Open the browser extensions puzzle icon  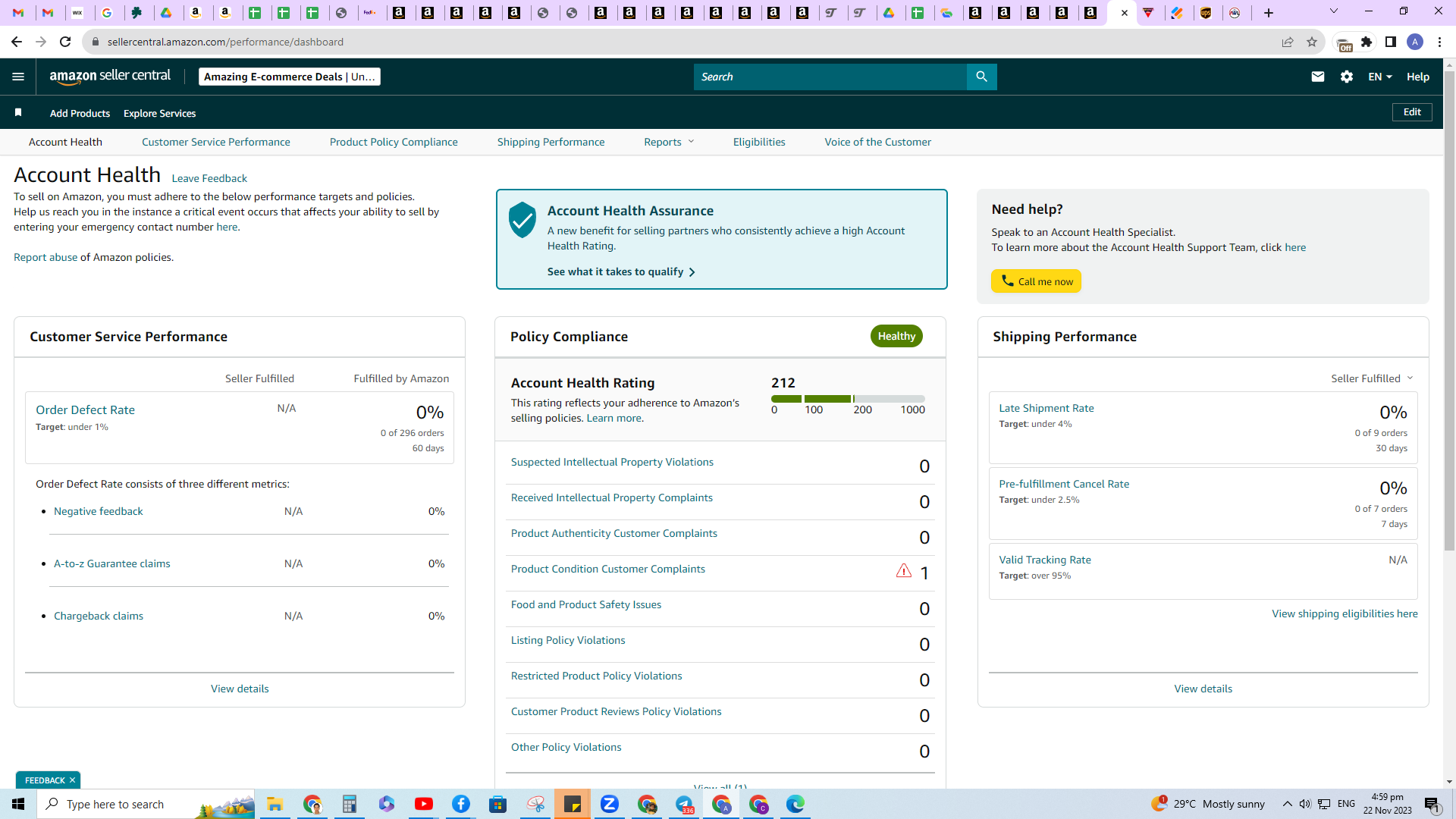coord(1367,42)
